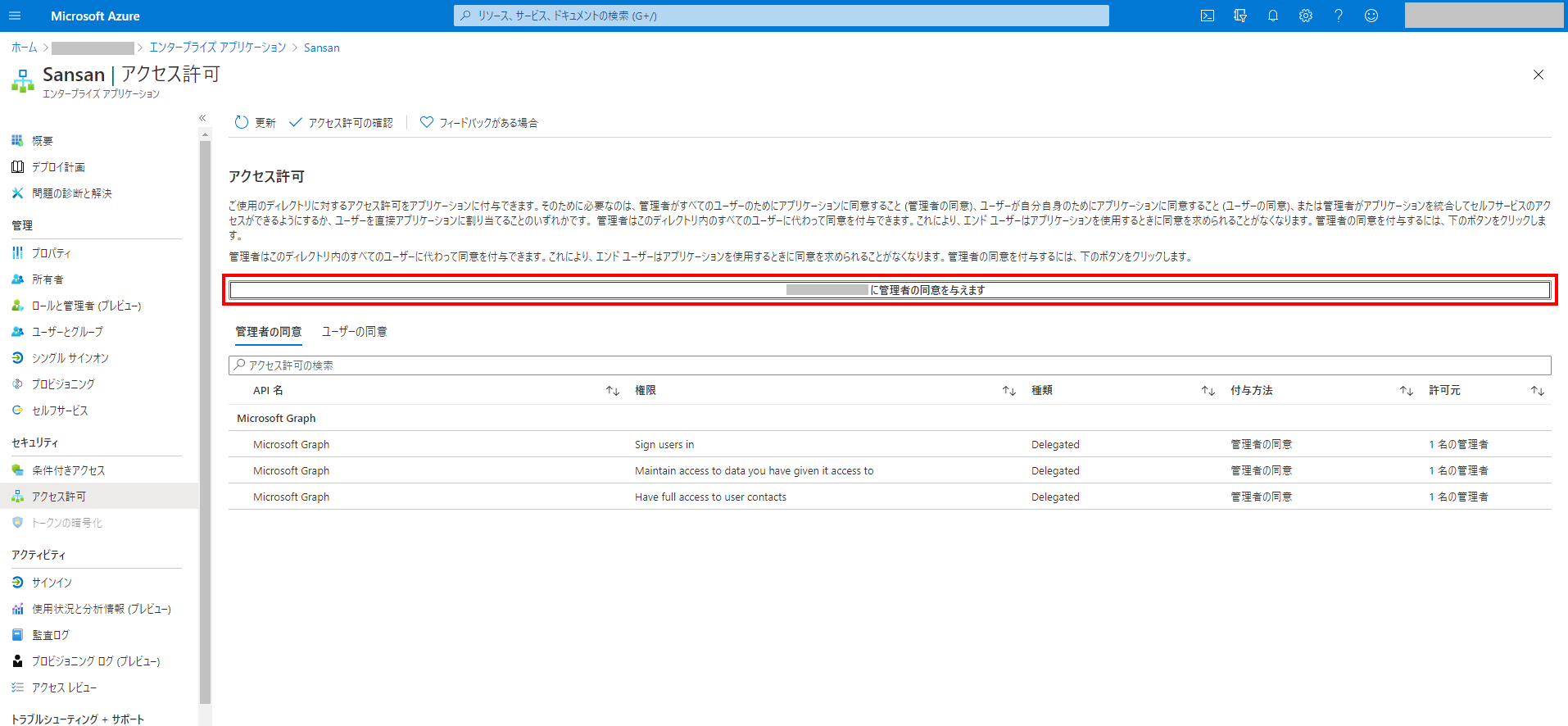The width and height of the screenshot is (1568, 726).
Task: Click the sidebar vertical scrollbar
Action: point(205,410)
